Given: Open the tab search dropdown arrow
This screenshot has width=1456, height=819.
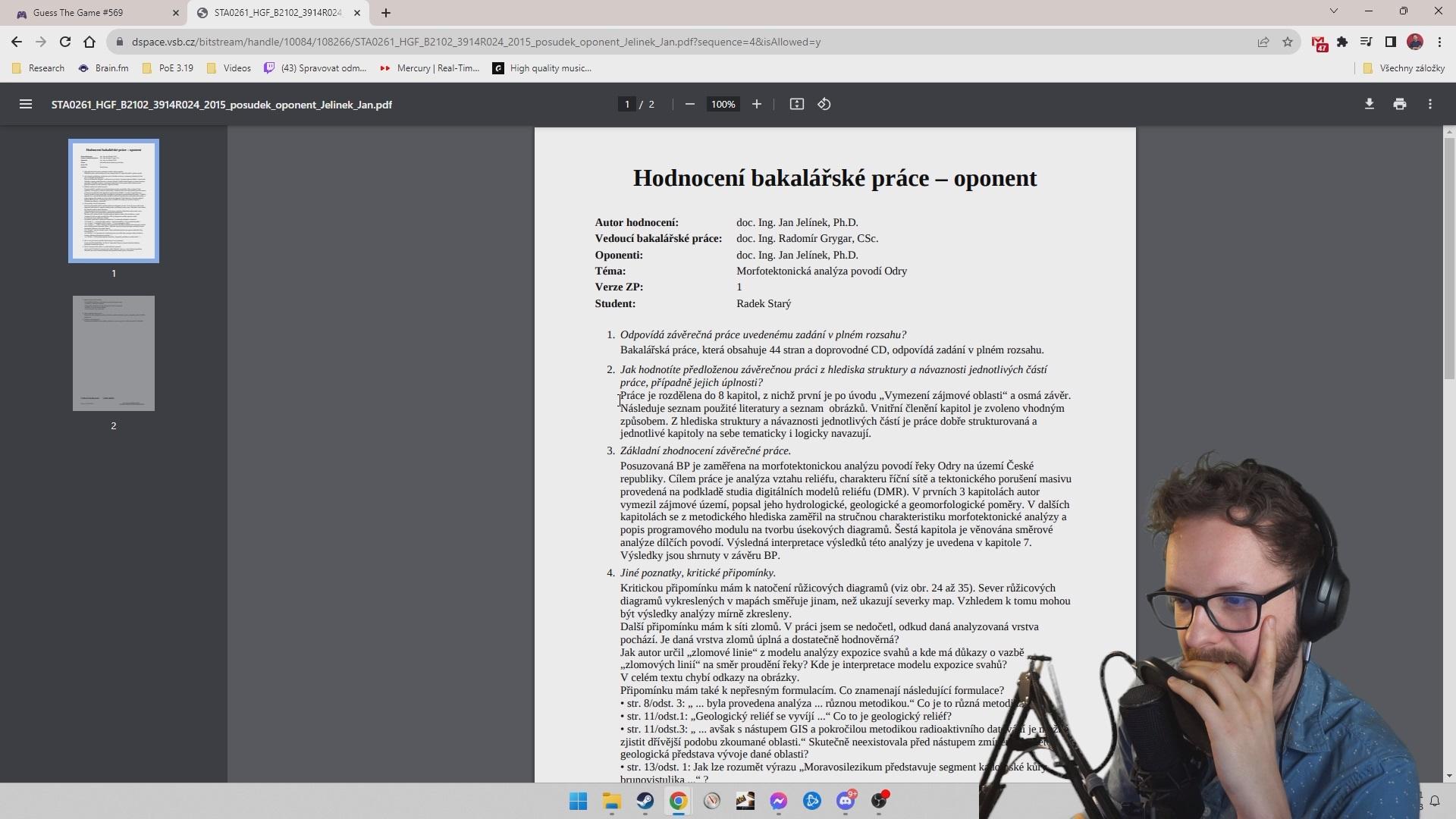Looking at the screenshot, I should (1334, 11).
